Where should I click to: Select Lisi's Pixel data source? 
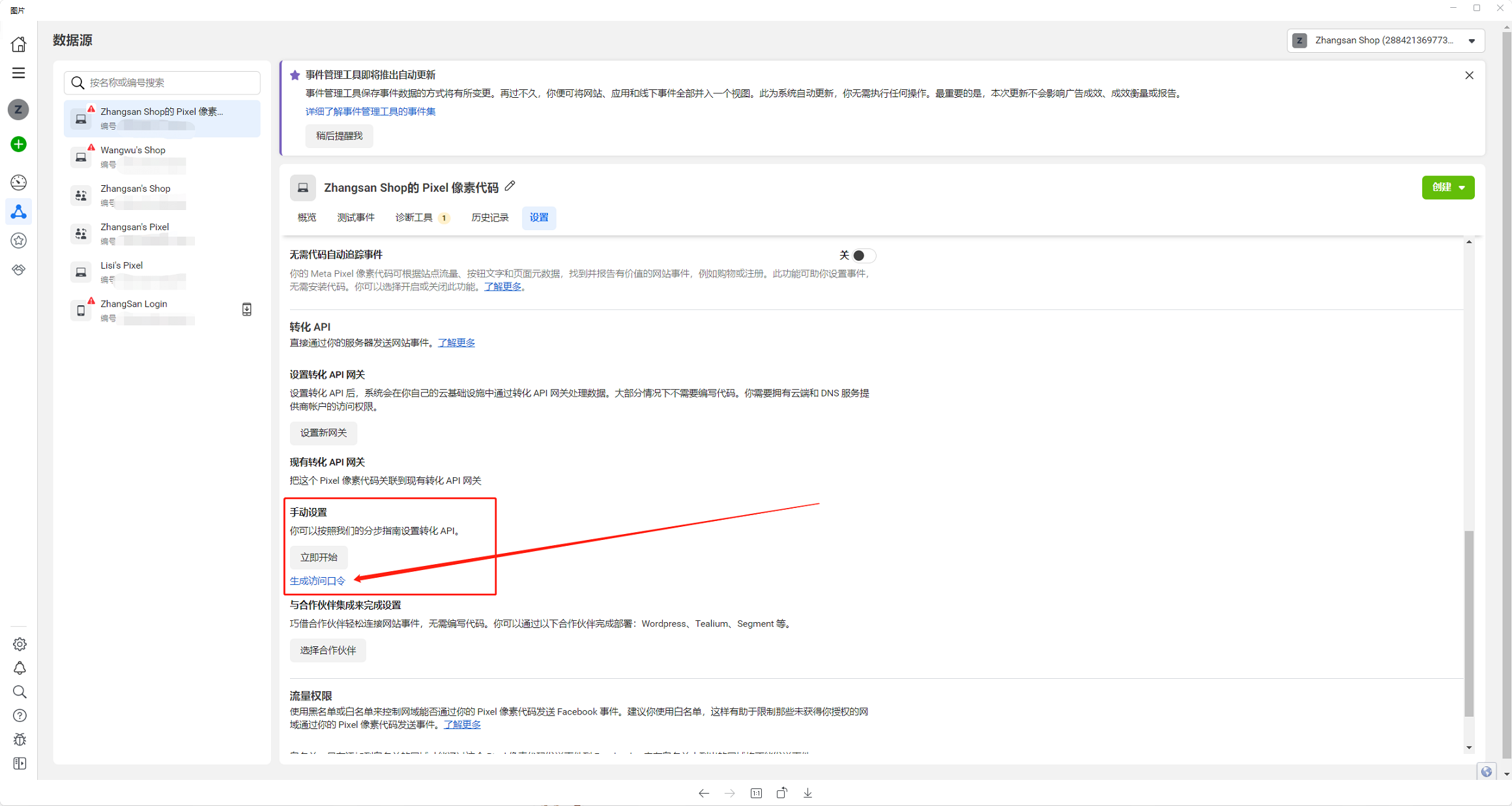pyautogui.click(x=162, y=273)
